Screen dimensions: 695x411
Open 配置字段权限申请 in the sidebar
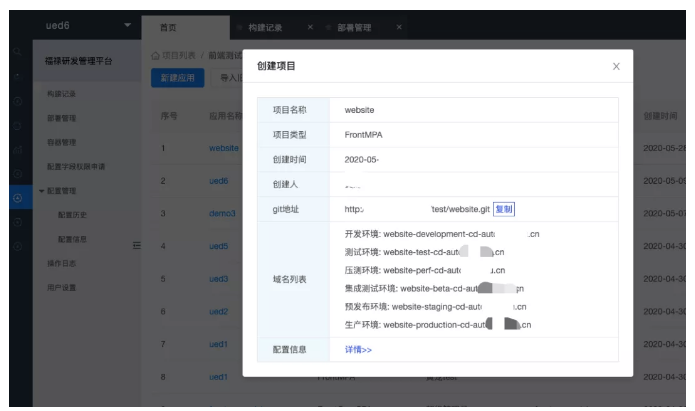click(x=76, y=167)
